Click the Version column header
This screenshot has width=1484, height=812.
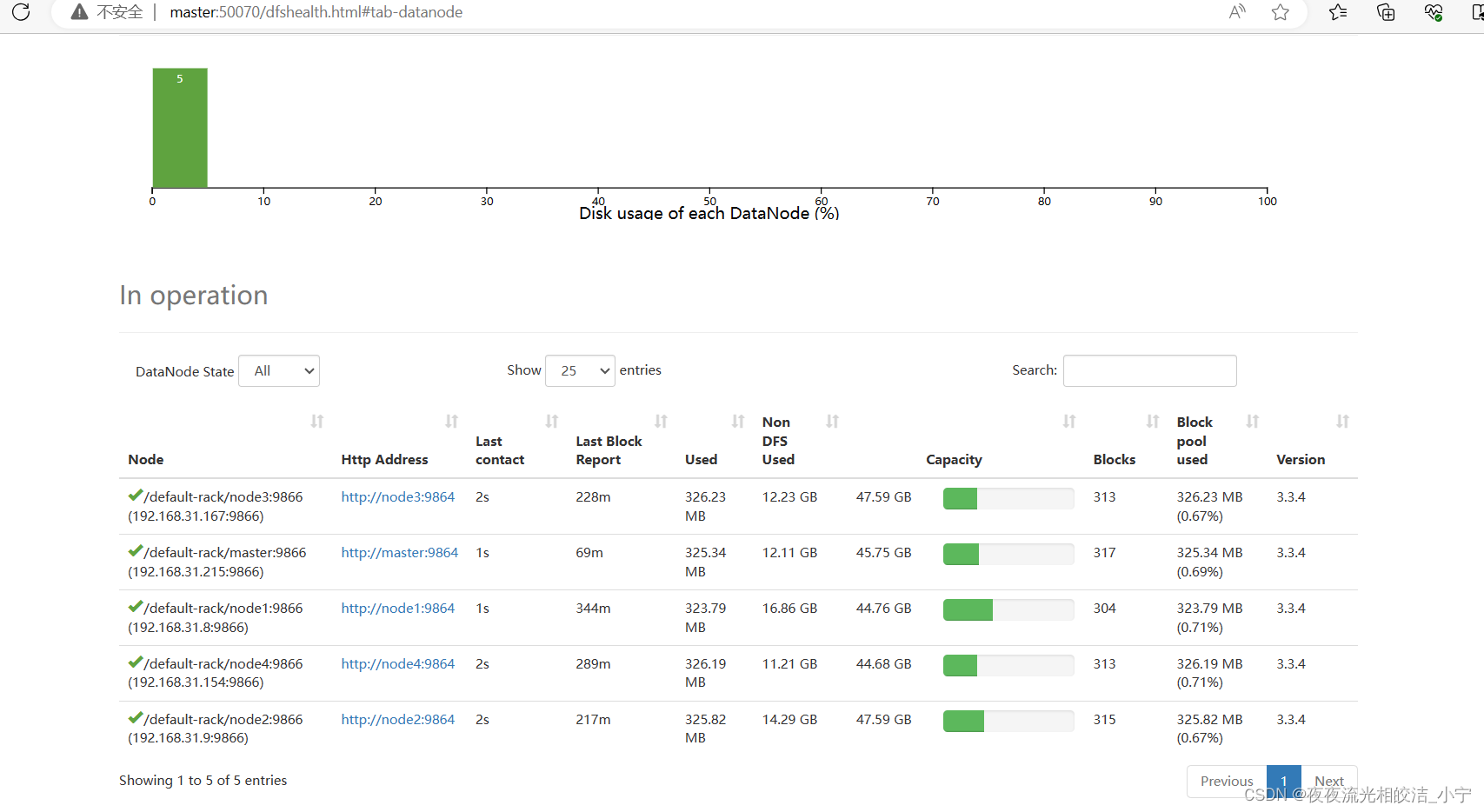coord(1301,460)
